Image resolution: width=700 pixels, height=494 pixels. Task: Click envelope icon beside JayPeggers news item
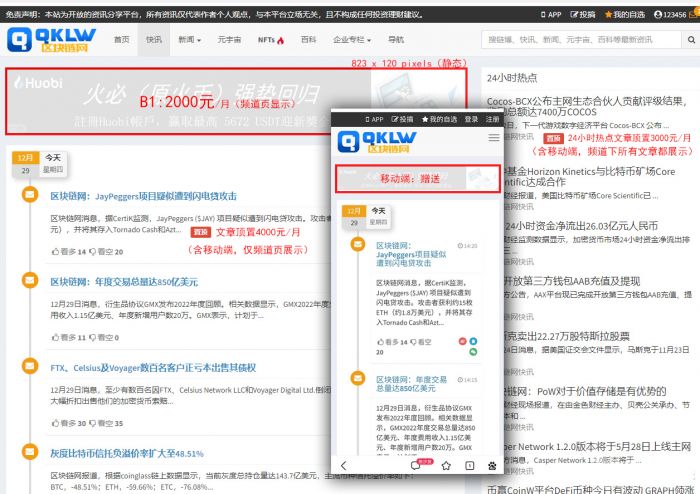(30, 195)
